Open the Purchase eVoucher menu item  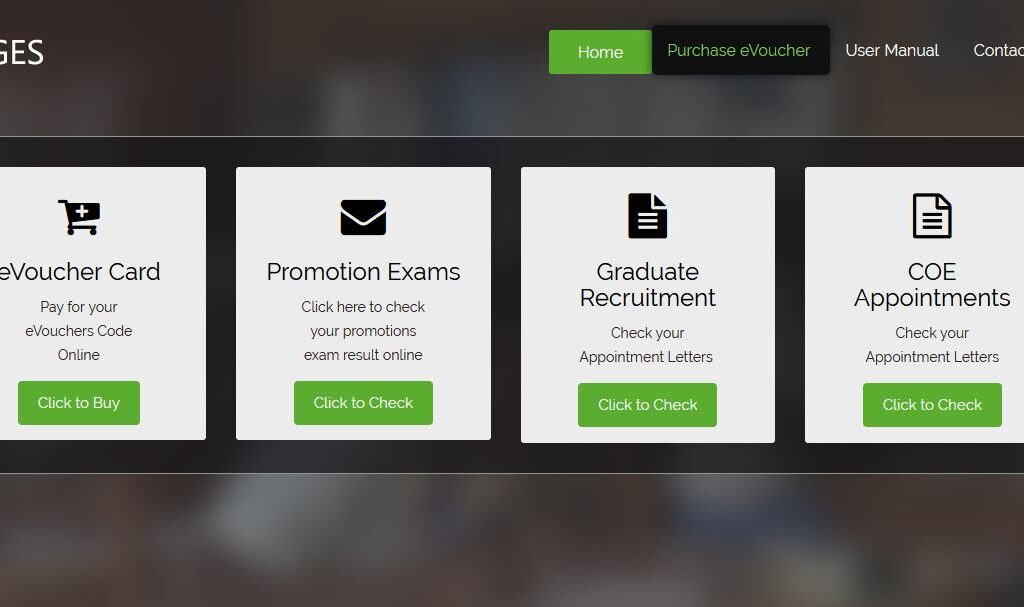point(741,50)
